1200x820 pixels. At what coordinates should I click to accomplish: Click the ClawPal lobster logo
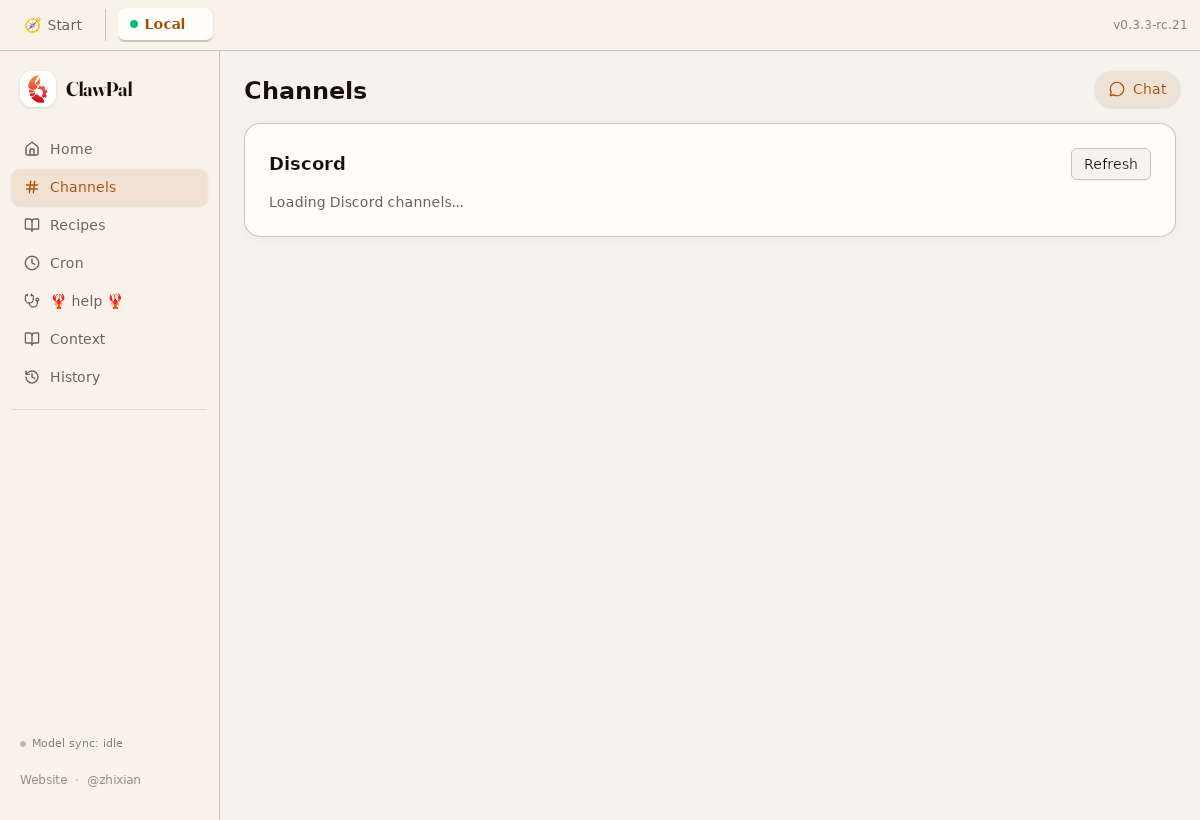(x=38, y=89)
